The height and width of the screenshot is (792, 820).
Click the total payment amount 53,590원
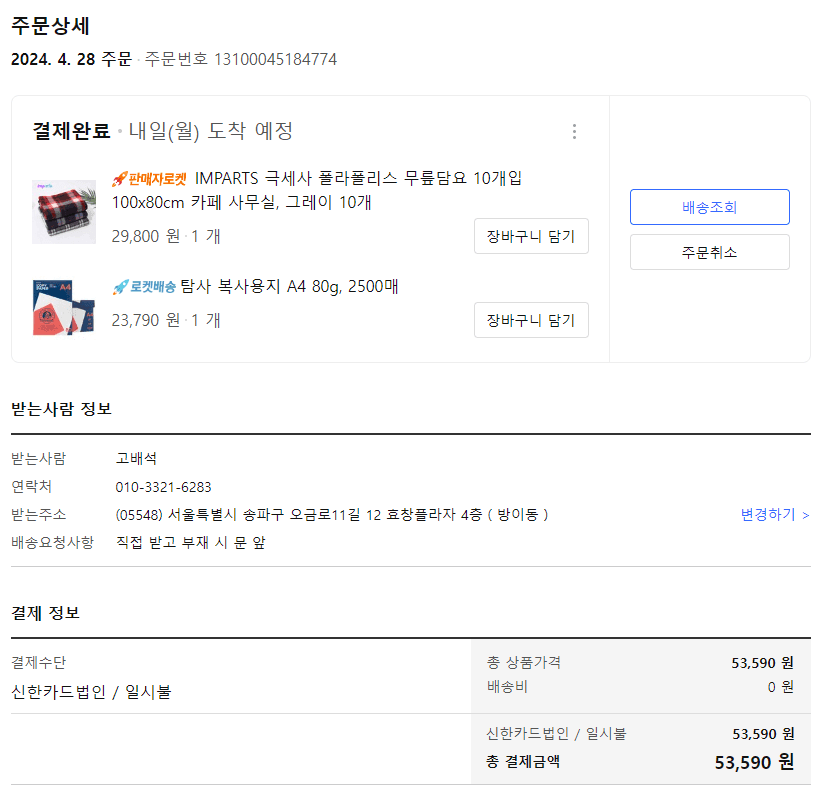click(x=756, y=761)
